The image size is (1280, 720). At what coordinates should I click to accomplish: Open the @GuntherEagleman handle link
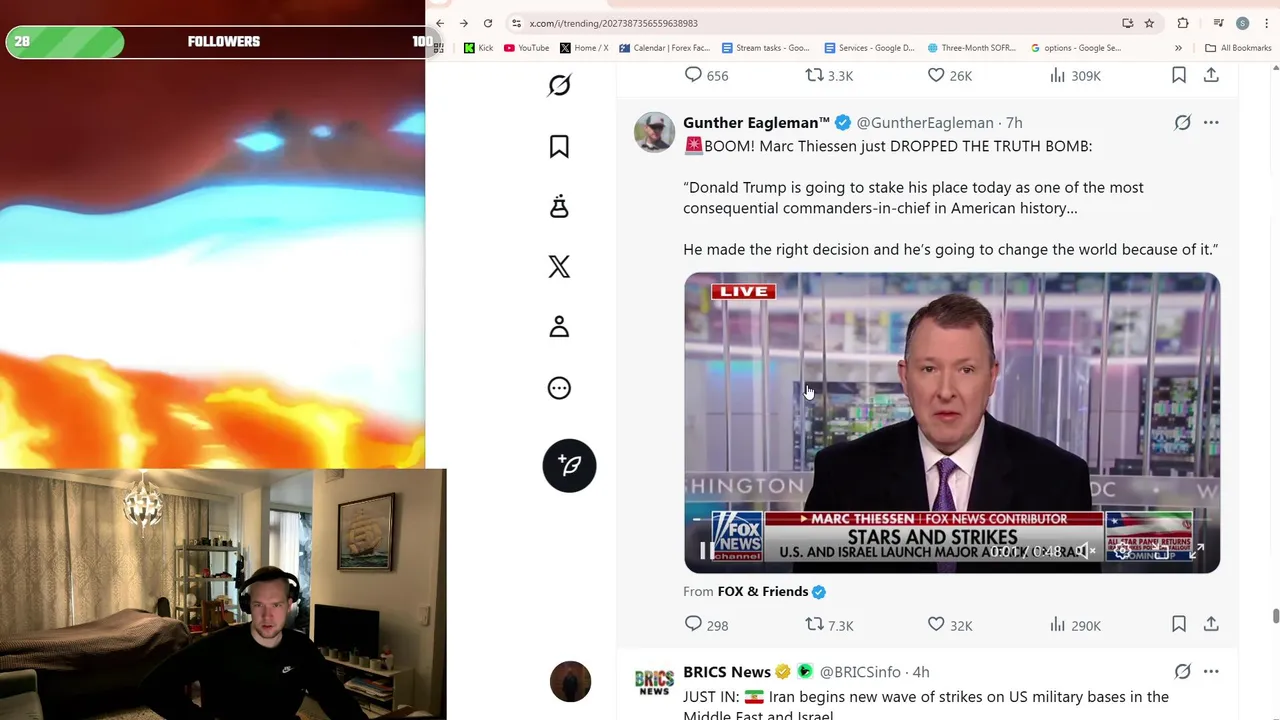[925, 122]
